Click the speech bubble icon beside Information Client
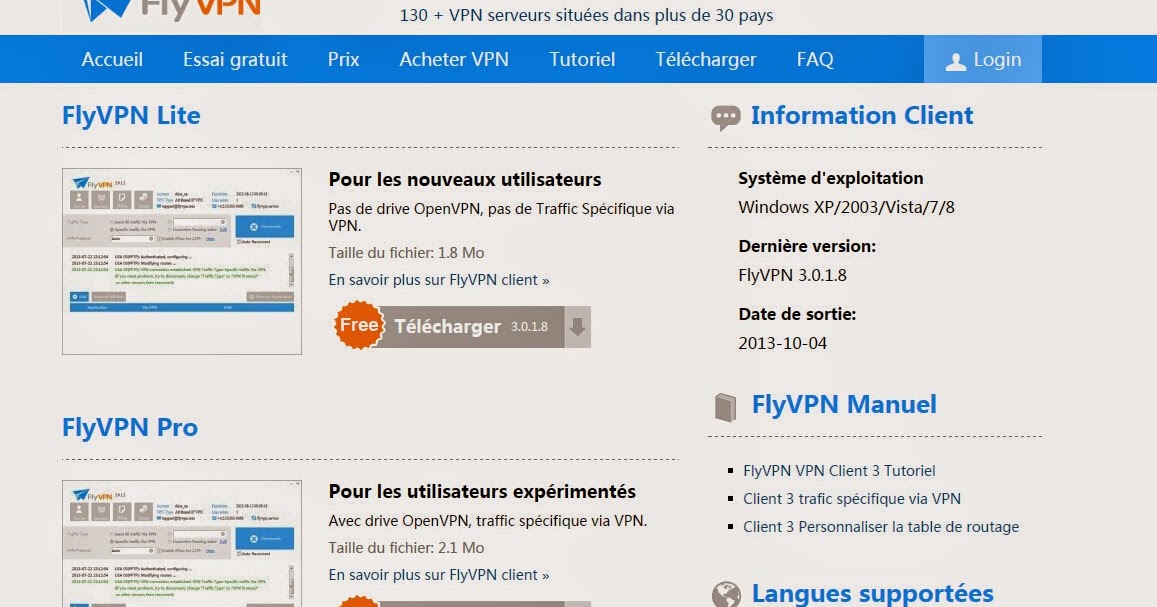The height and width of the screenshot is (607, 1157). [725, 117]
